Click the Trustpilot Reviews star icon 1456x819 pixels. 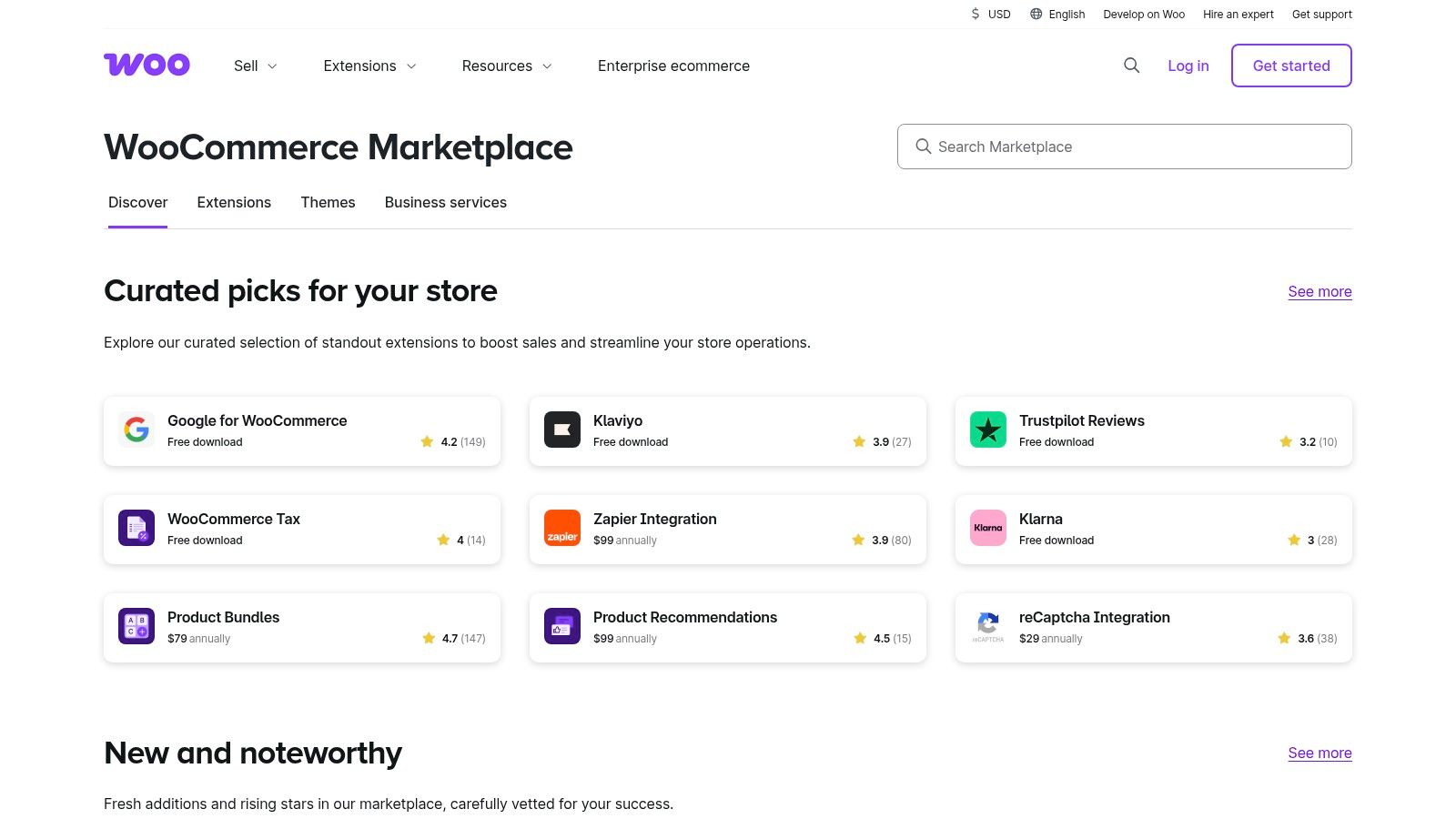coord(987,430)
